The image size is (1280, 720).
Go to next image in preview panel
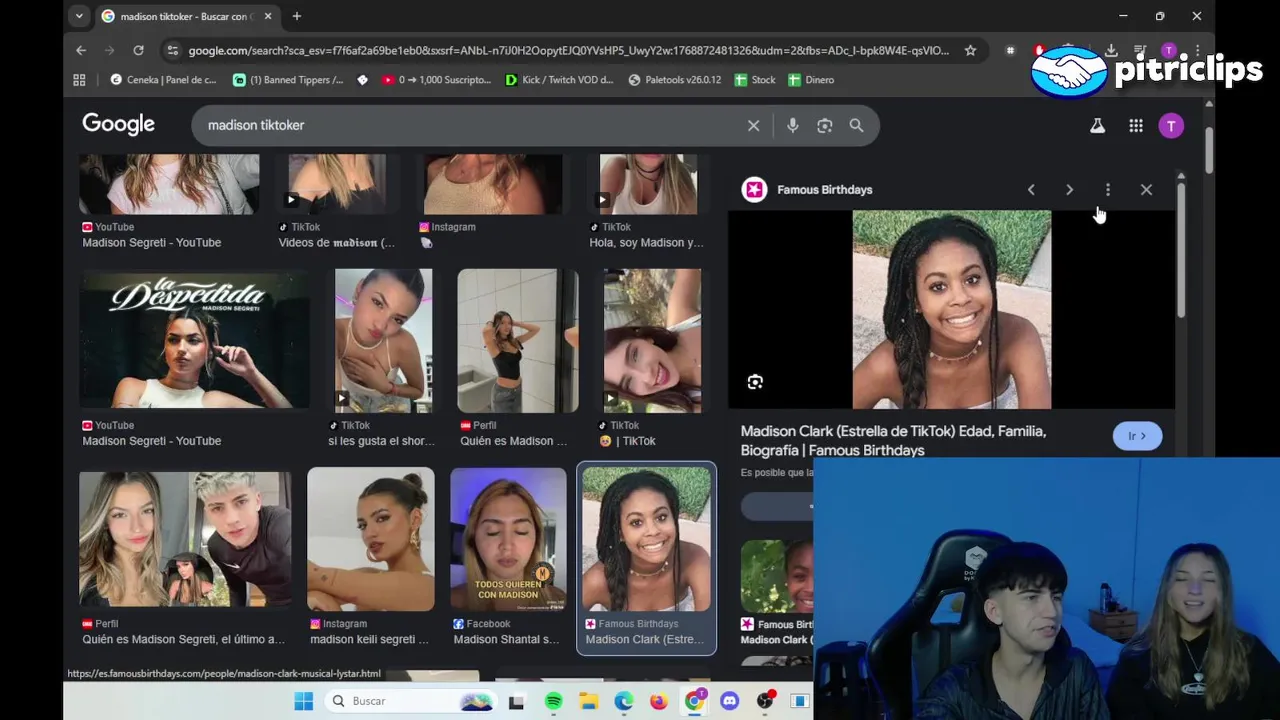pos(1069,190)
